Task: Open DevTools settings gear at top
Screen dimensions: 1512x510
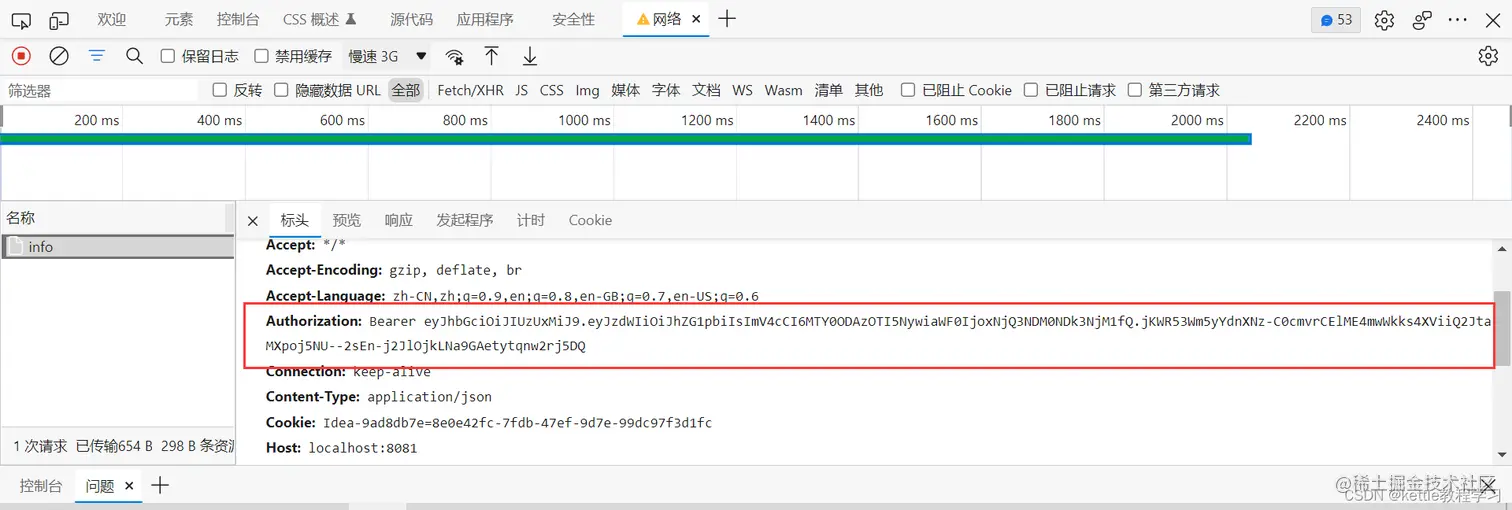Action: [1384, 19]
